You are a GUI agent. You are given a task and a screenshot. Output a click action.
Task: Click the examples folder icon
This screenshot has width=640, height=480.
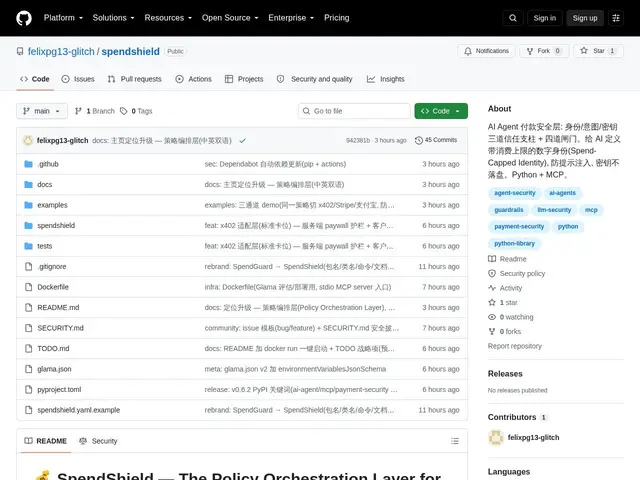[28, 205]
